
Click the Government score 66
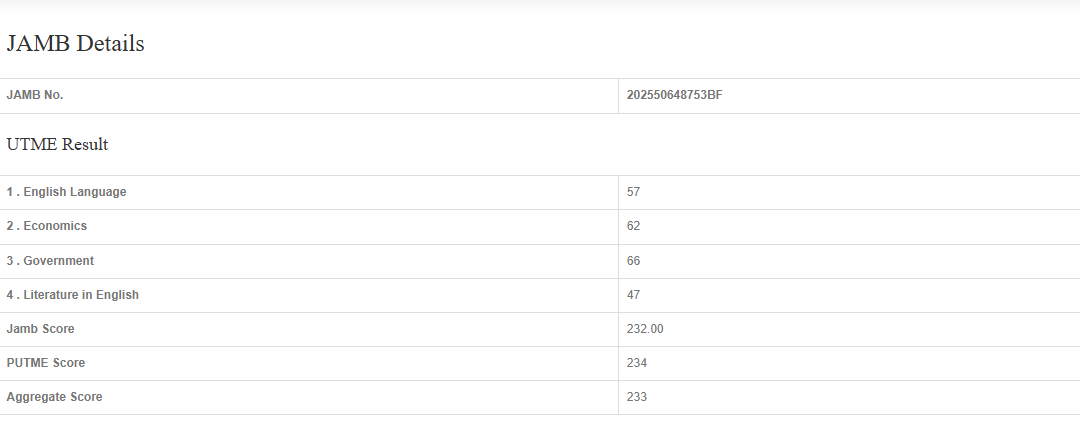[x=634, y=261]
